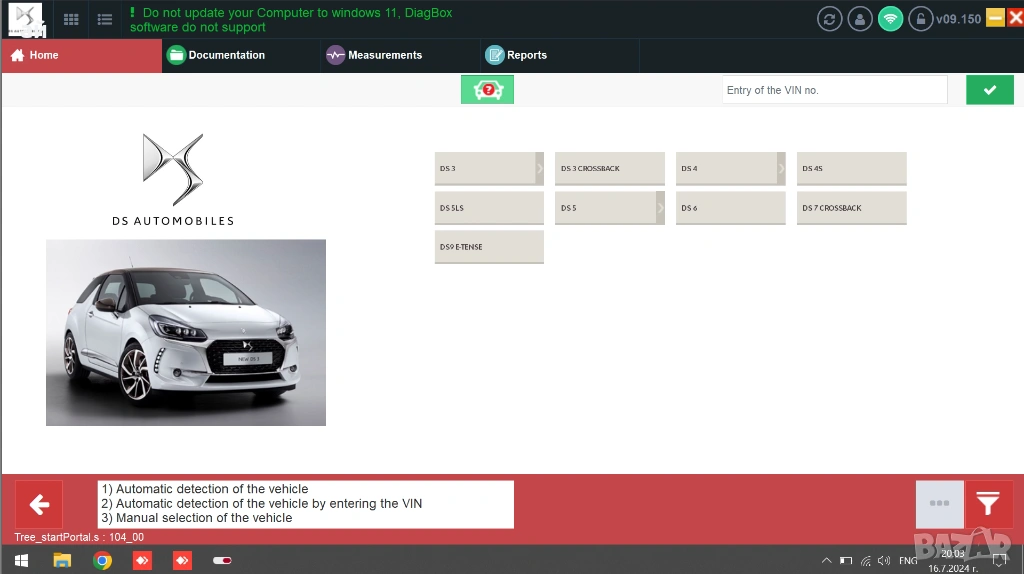
Task: Click the green Wi-Fi connection icon
Action: [890, 18]
